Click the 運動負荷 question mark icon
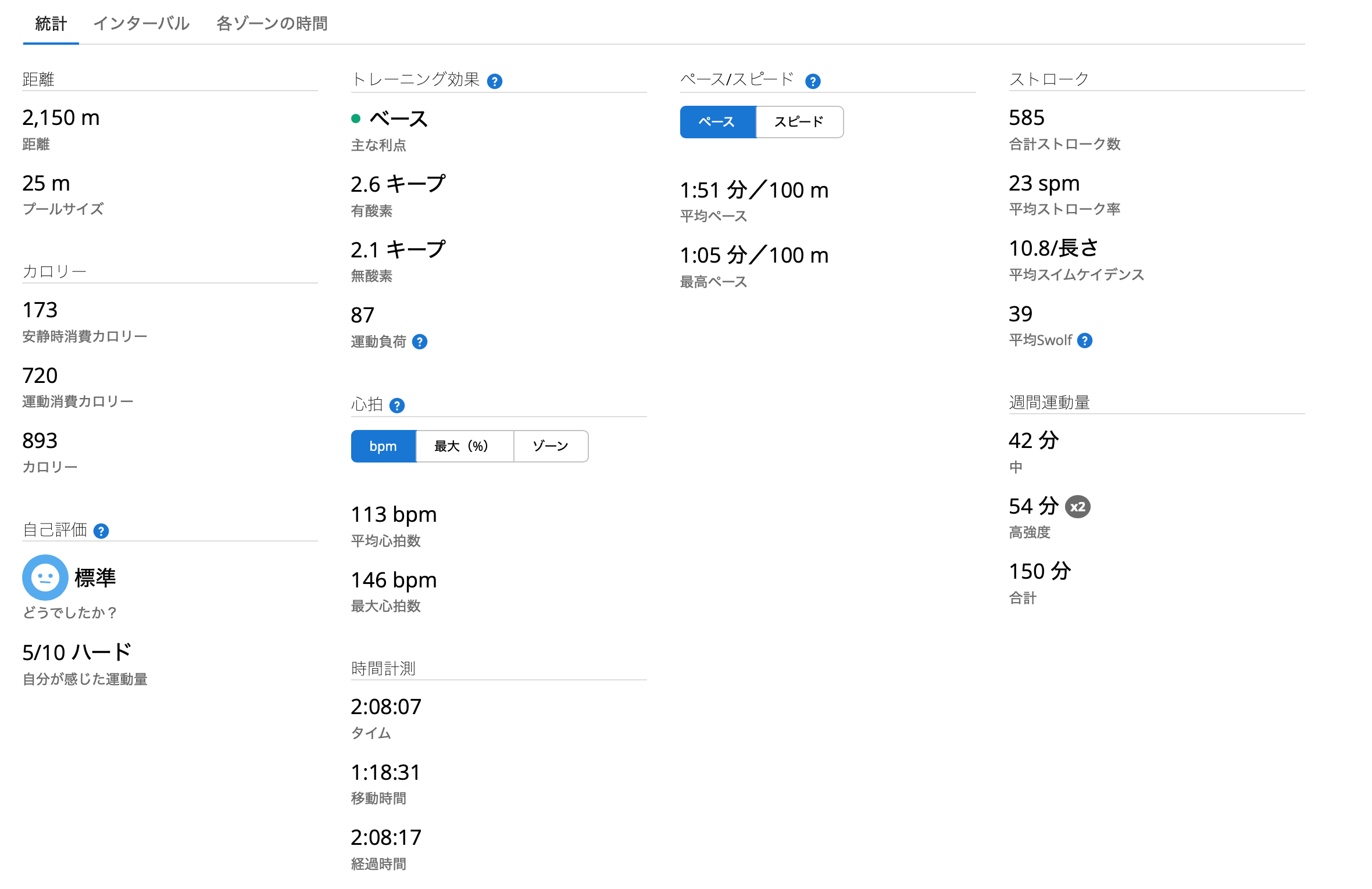The image size is (1372, 889). [x=420, y=342]
